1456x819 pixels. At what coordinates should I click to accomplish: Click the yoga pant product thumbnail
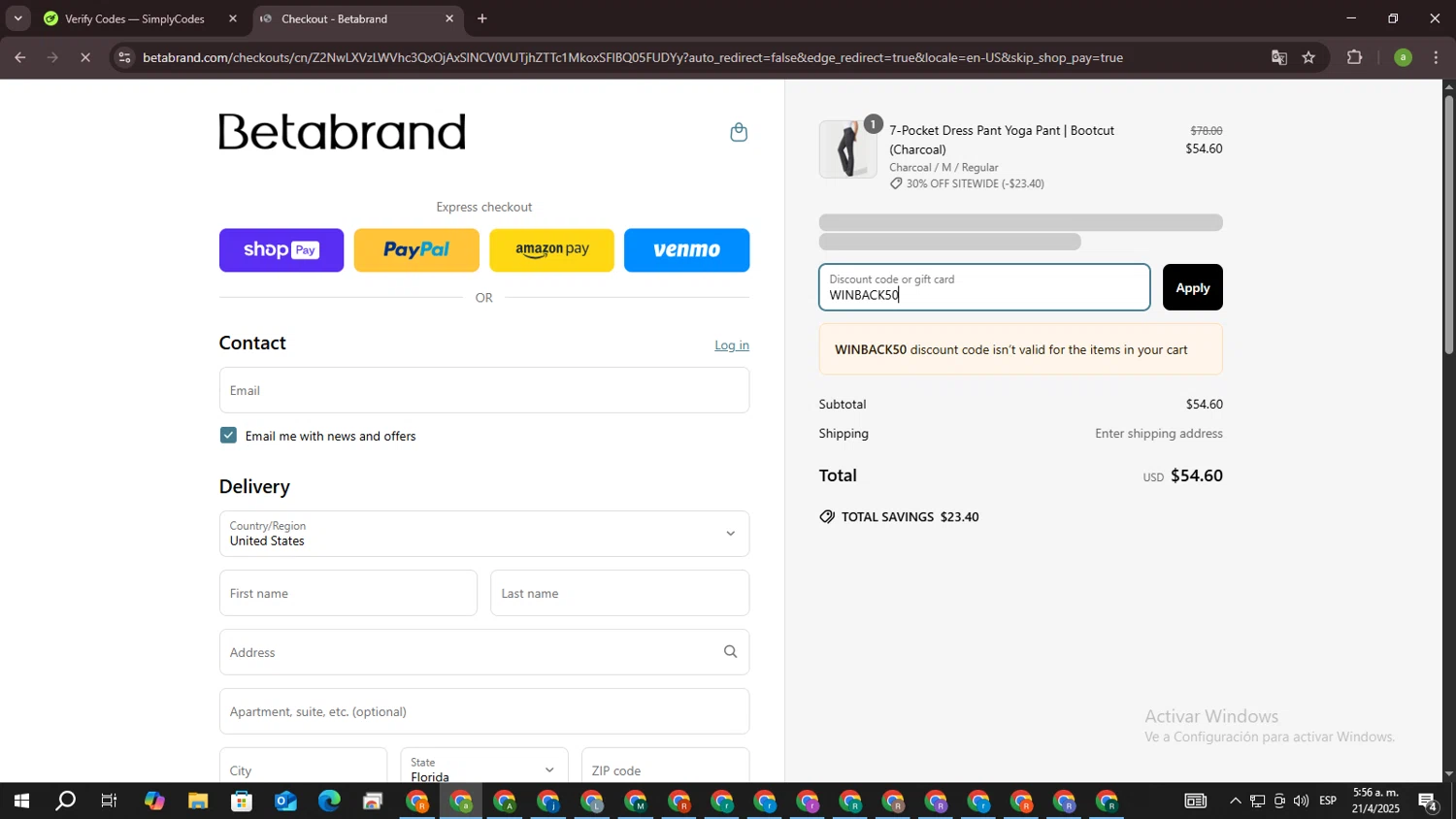pyautogui.click(x=847, y=149)
